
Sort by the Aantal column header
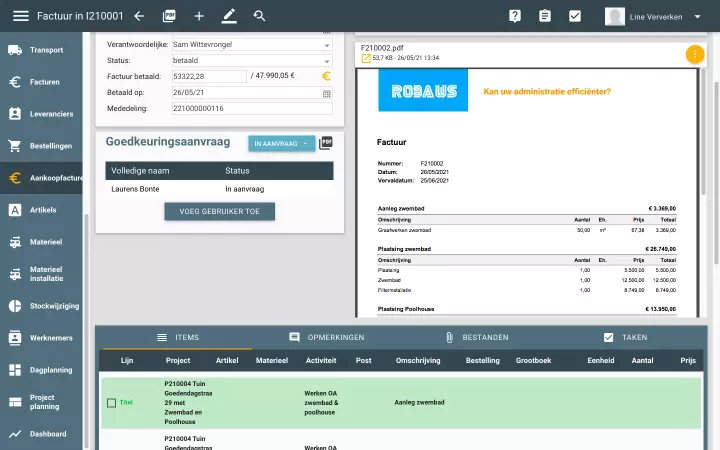click(642, 360)
